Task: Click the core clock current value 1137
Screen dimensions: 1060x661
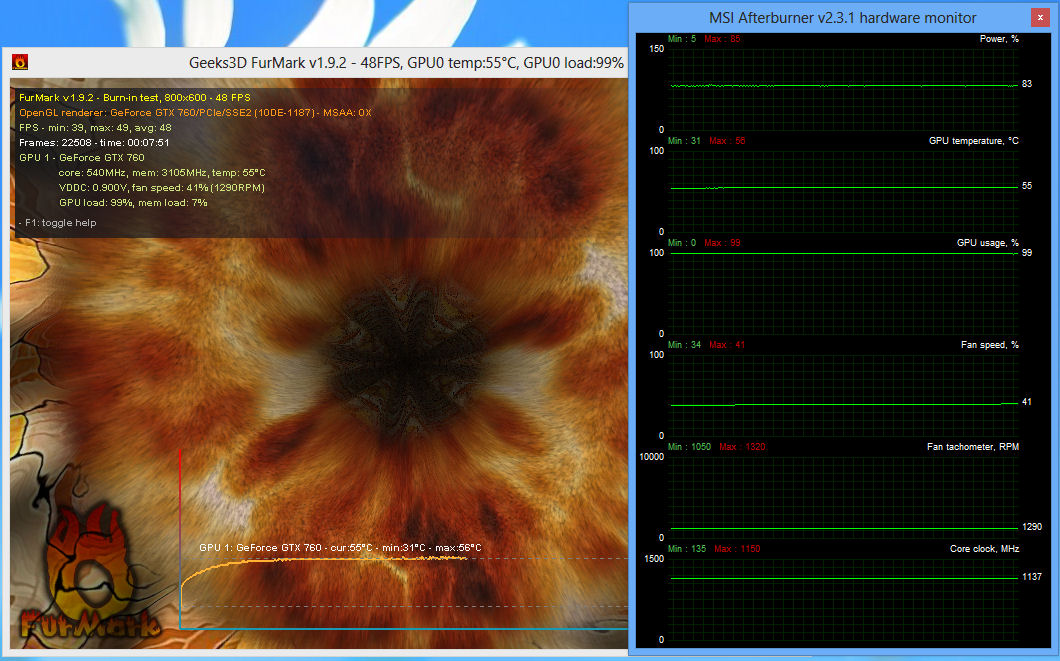Action: click(x=1032, y=577)
